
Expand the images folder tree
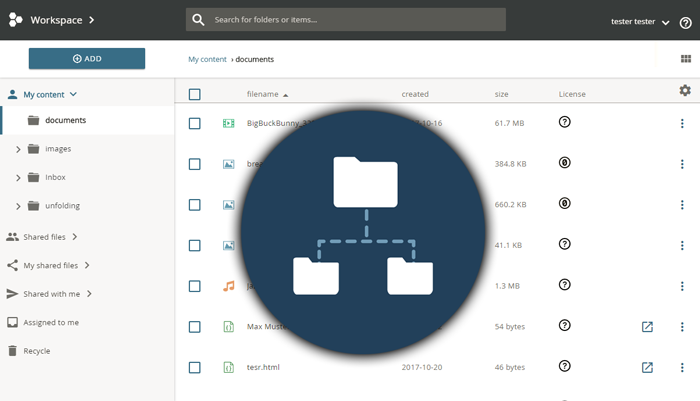coord(18,149)
